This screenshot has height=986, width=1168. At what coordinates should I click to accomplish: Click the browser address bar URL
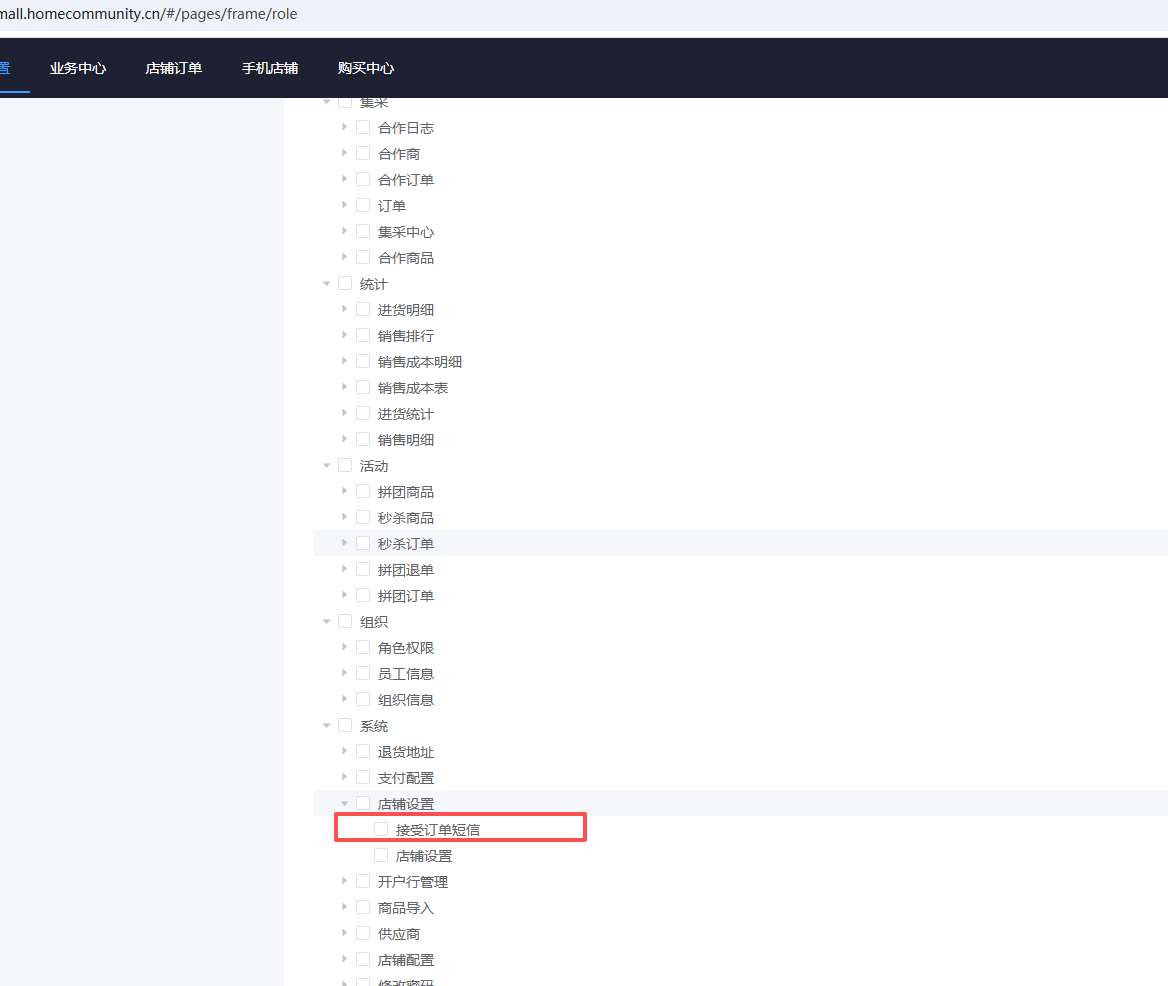click(150, 15)
